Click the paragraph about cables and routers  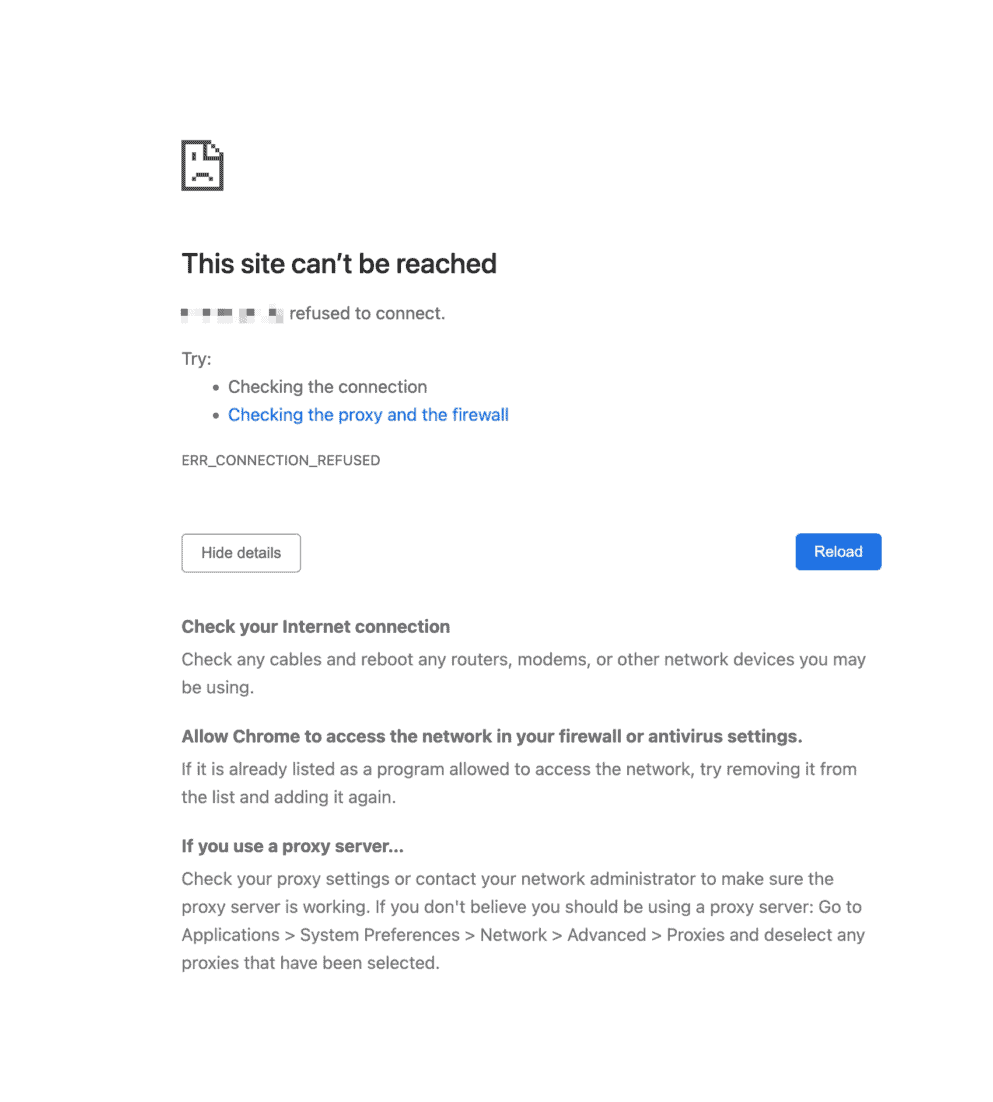pyautogui.click(x=524, y=673)
